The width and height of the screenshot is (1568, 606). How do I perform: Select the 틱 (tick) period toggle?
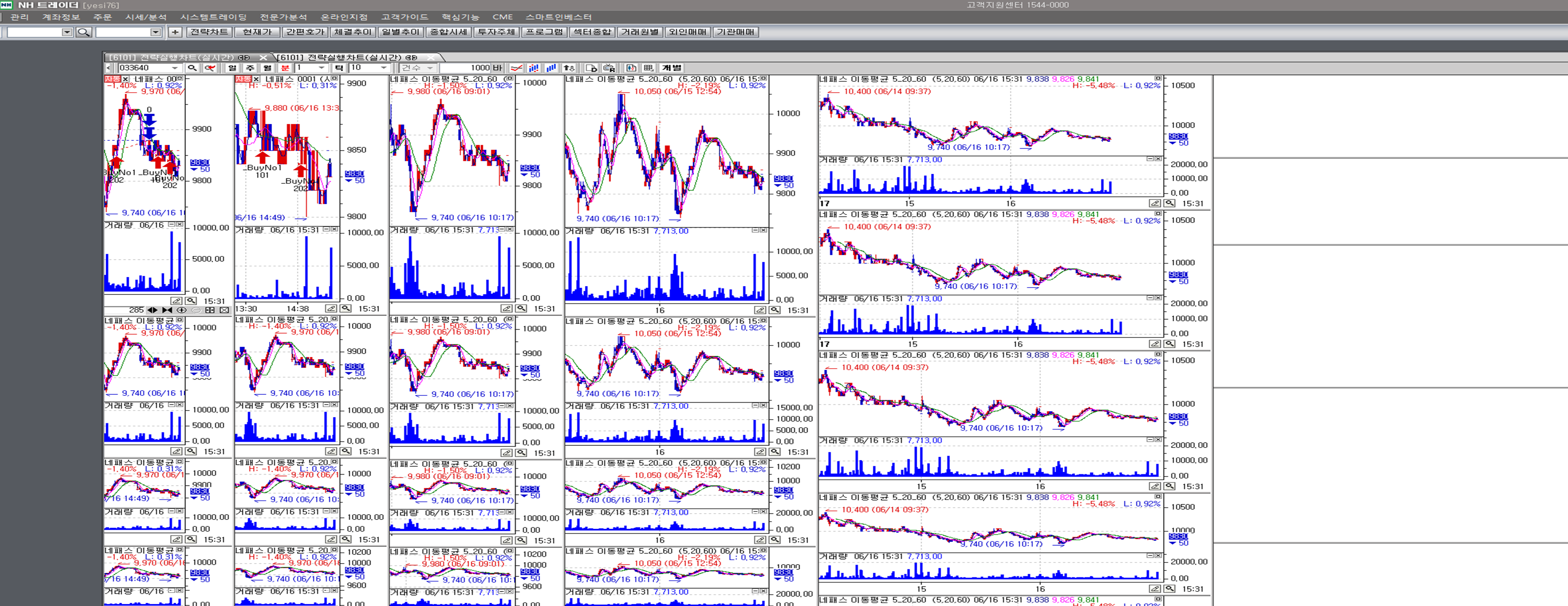click(339, 67)
